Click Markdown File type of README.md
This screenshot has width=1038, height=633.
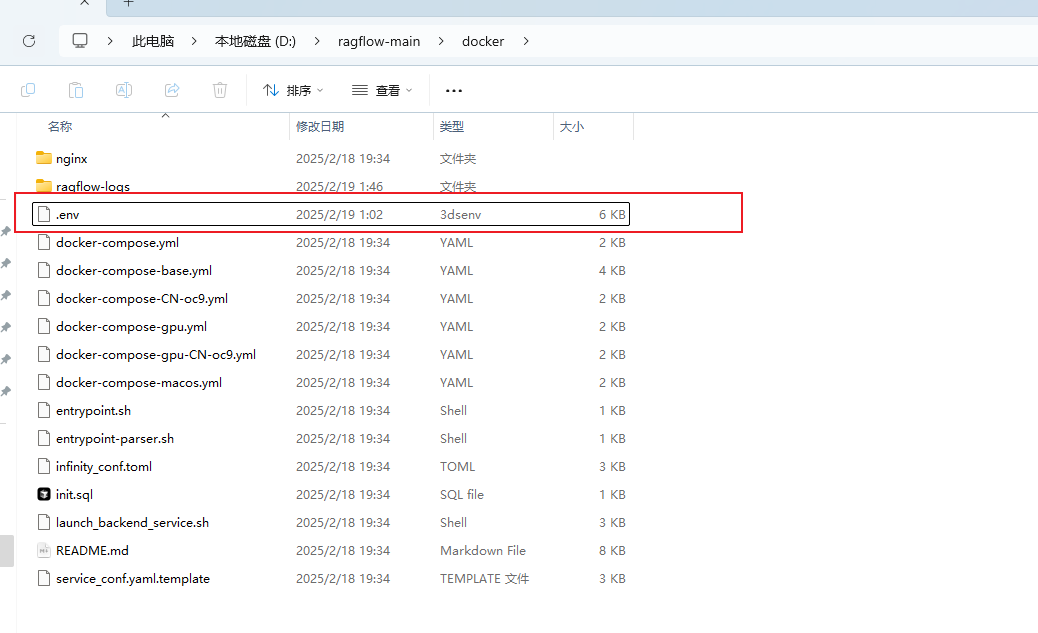(x=483, y=550)
